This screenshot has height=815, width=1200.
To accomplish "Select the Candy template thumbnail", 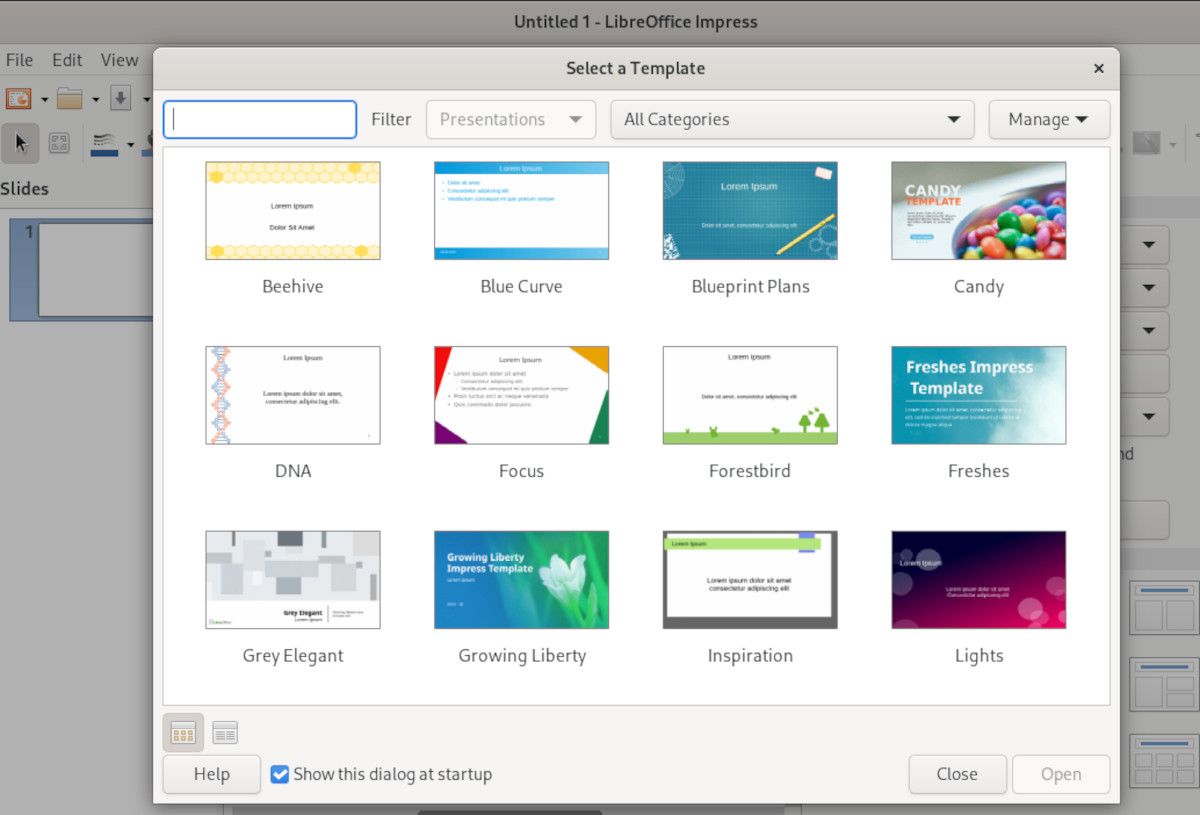I will tap(977, 210).
